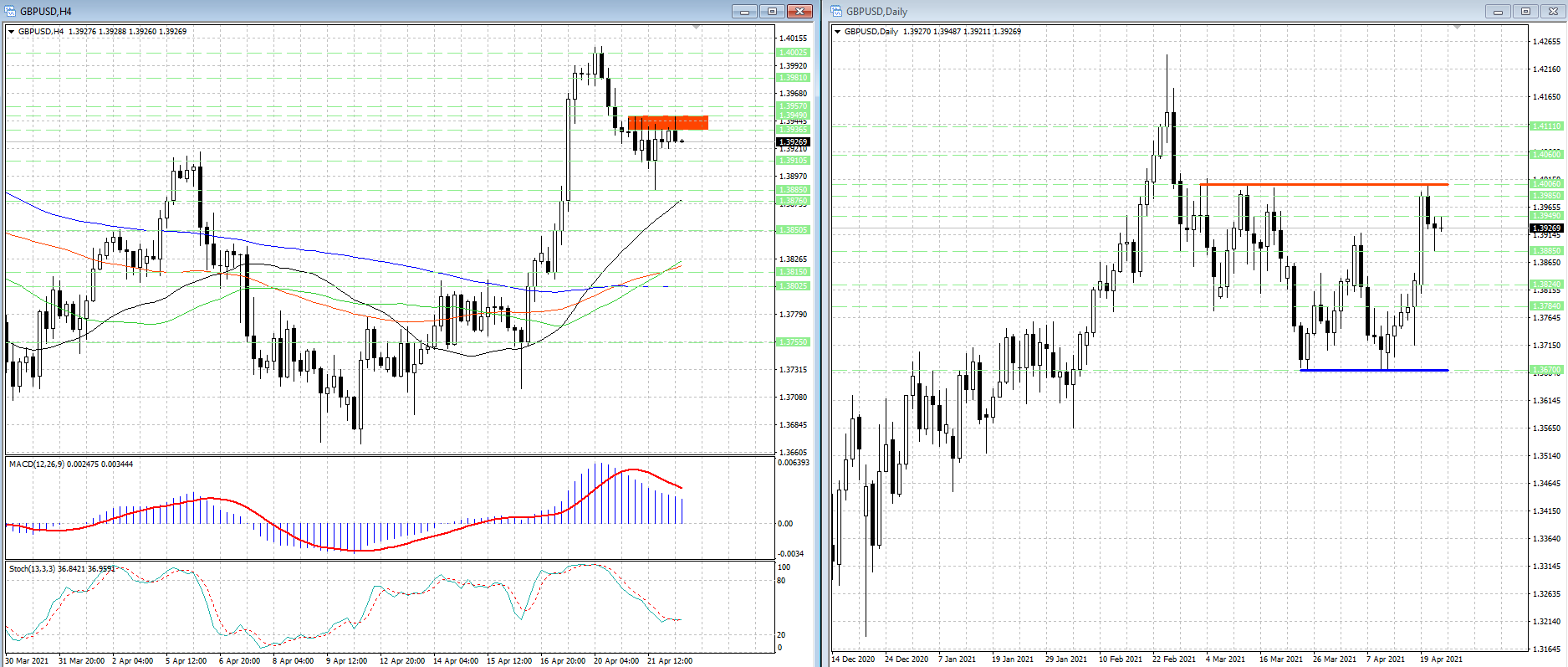Click the 1.39269 price tag on H4 scale
Image resolution: width=1568 pixels, height=667 pixels.
tap(793, 141)
